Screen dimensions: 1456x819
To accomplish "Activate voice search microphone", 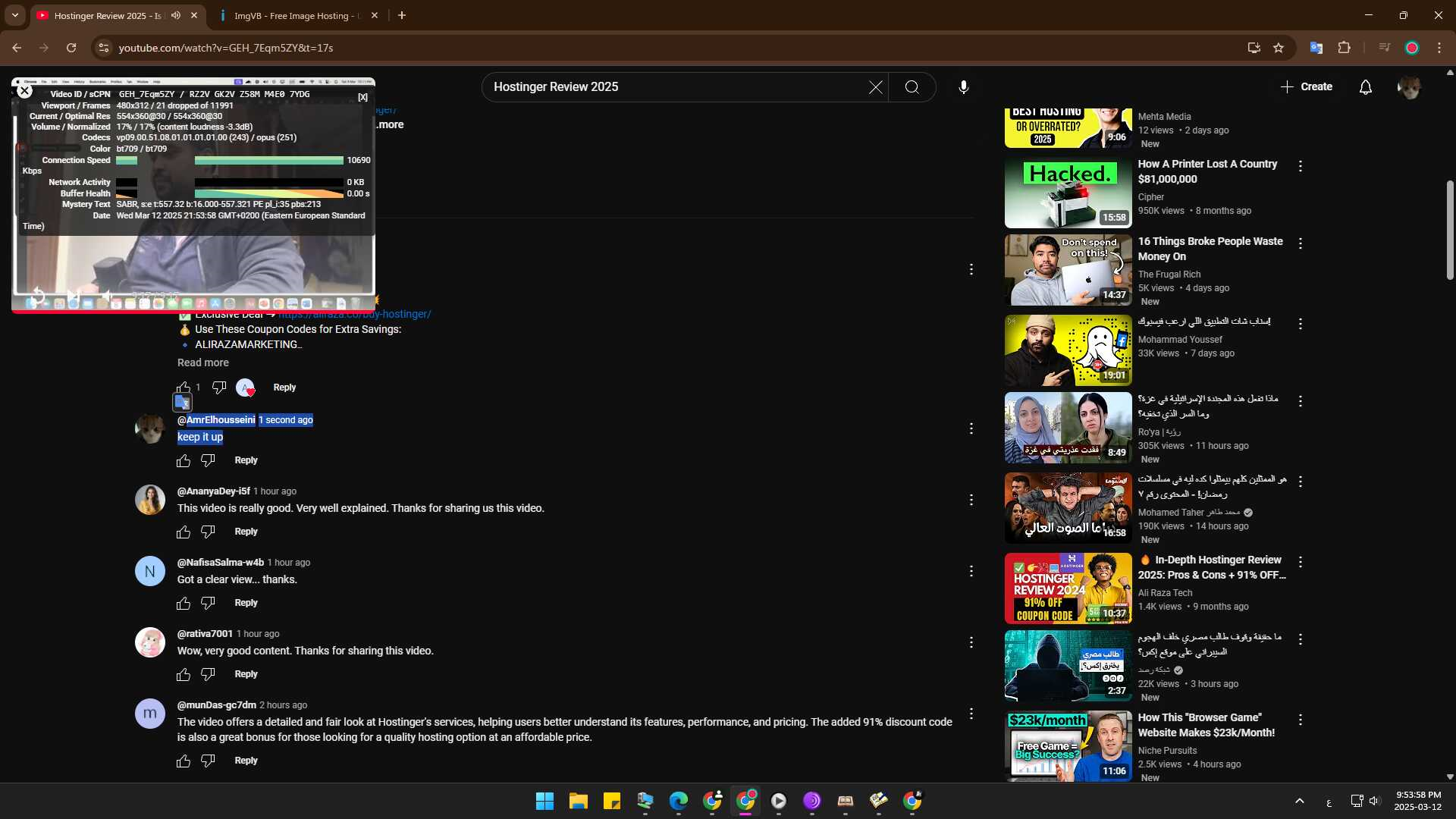I will pos(963,87).
